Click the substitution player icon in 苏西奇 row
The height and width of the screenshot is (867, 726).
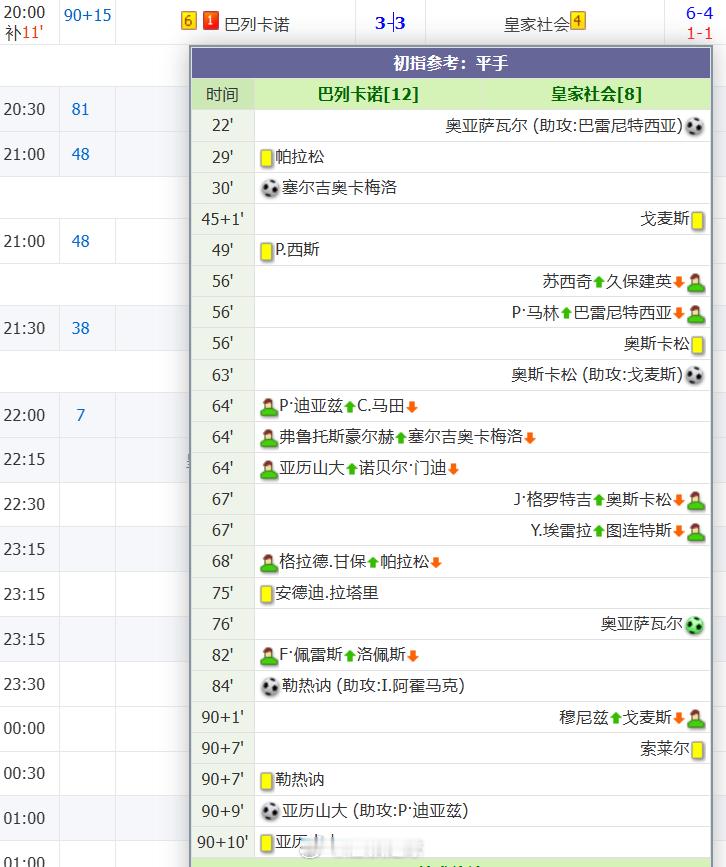[x=696, y=283]
